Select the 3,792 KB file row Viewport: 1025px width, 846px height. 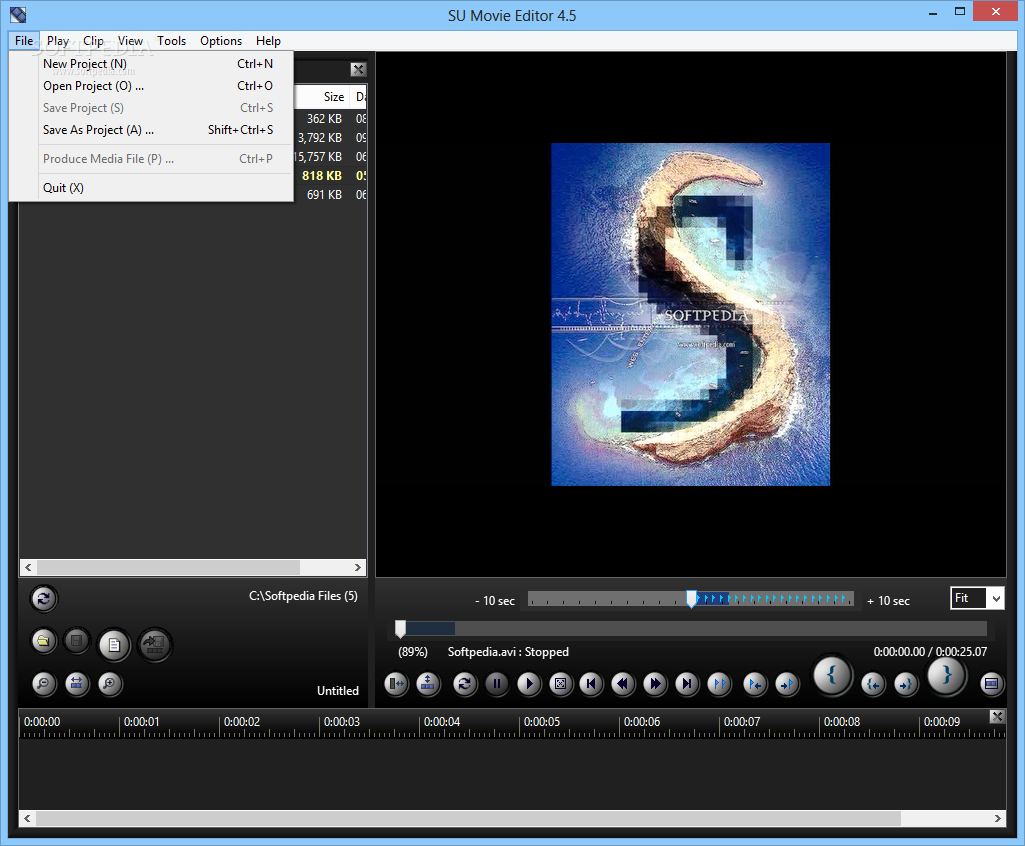point(330,137)
